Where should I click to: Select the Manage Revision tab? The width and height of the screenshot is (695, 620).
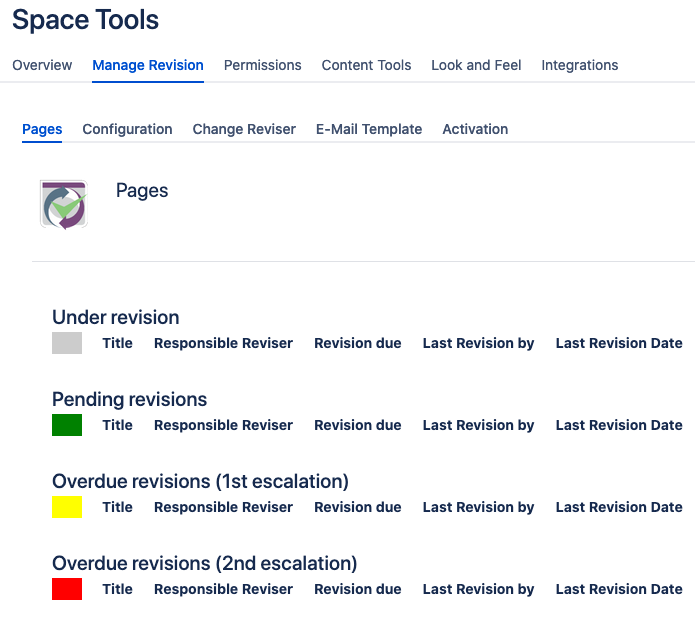[148, 65]
